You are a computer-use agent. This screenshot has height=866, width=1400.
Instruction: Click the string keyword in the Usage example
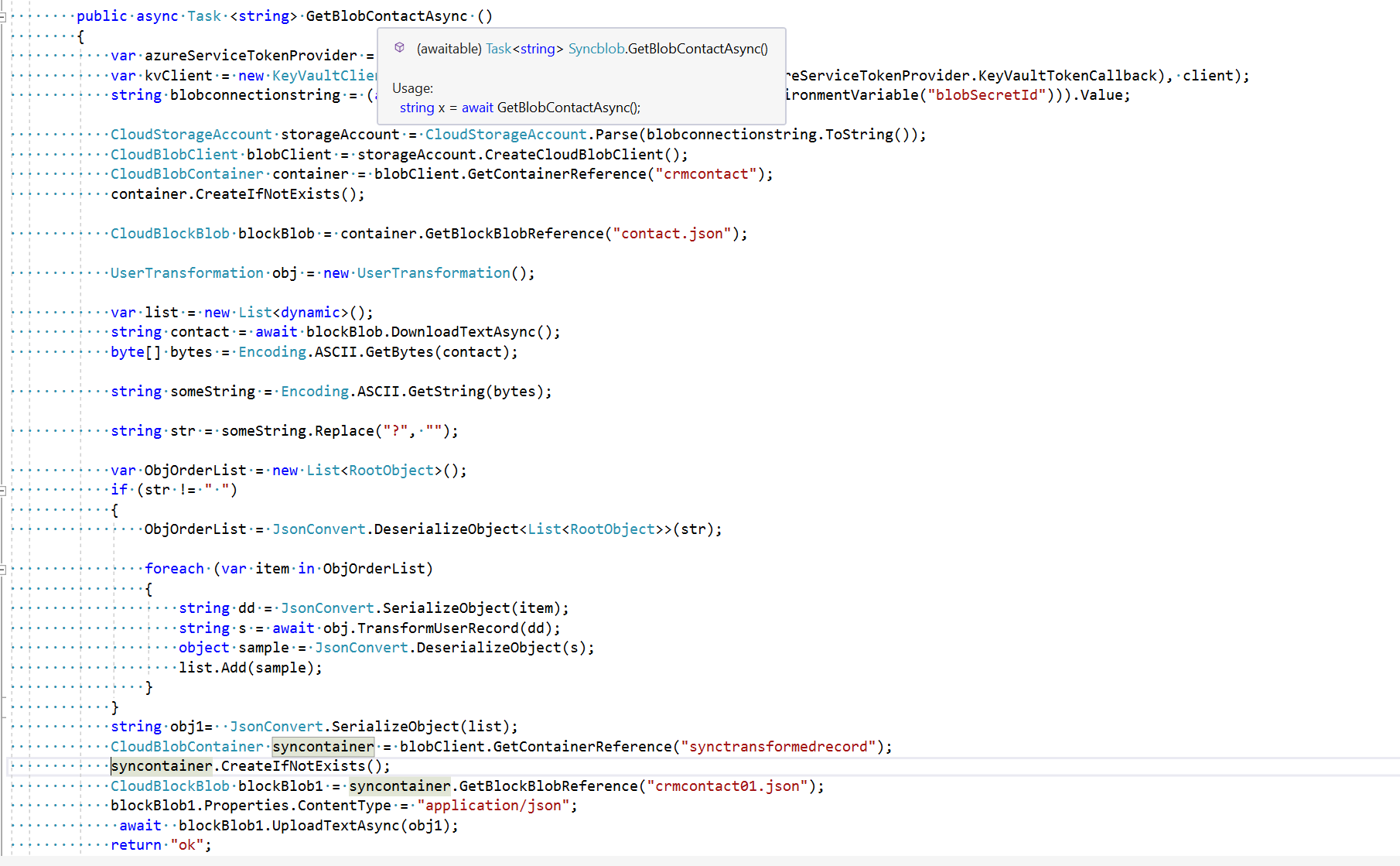[x=416, y=107]
